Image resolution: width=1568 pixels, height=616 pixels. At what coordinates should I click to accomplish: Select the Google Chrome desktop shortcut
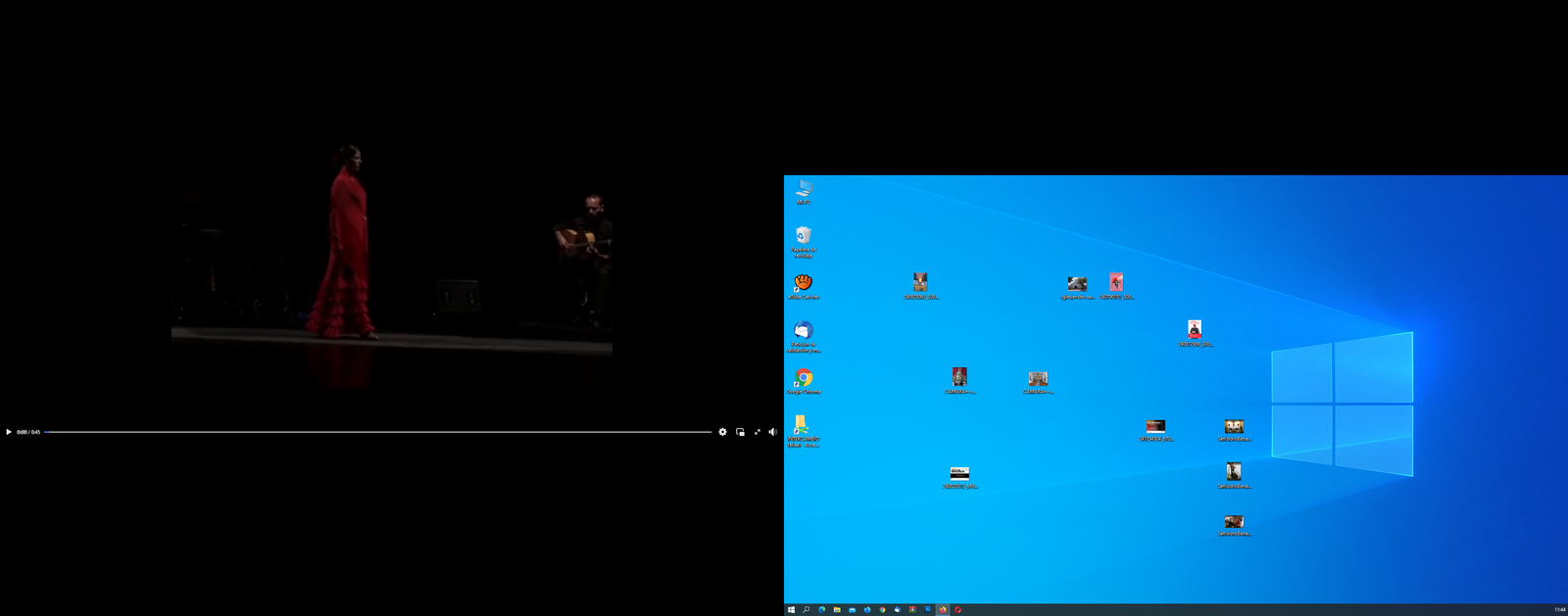point(804,378)
